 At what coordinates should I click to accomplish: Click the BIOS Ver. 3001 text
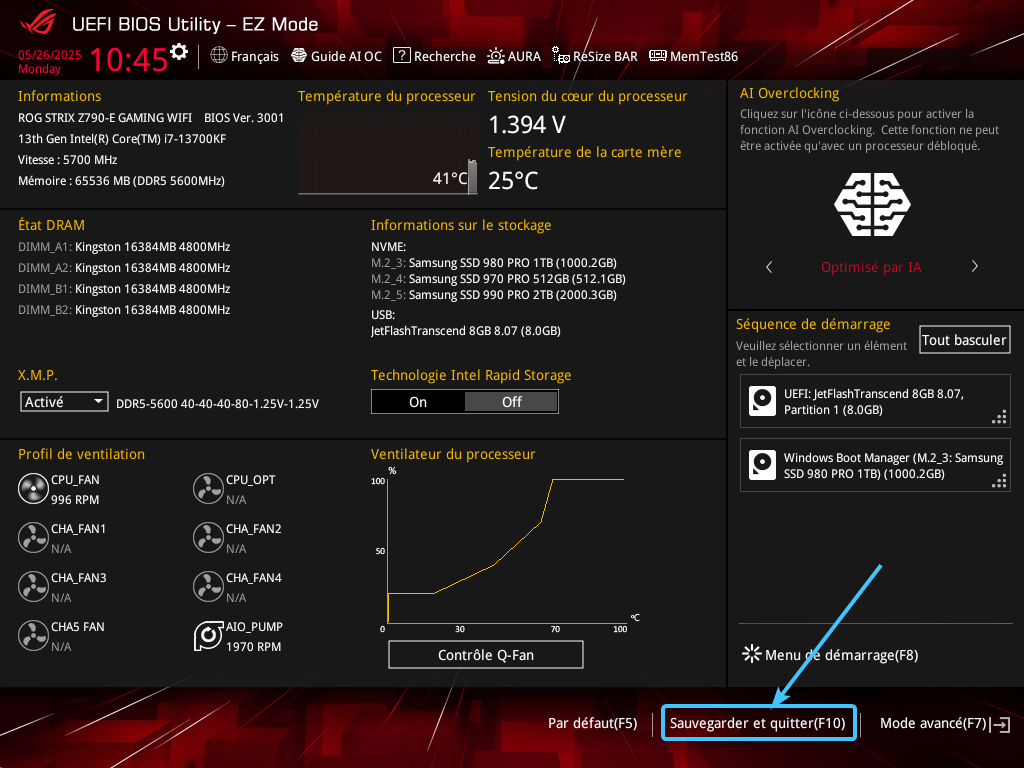(x=244, y=118)
